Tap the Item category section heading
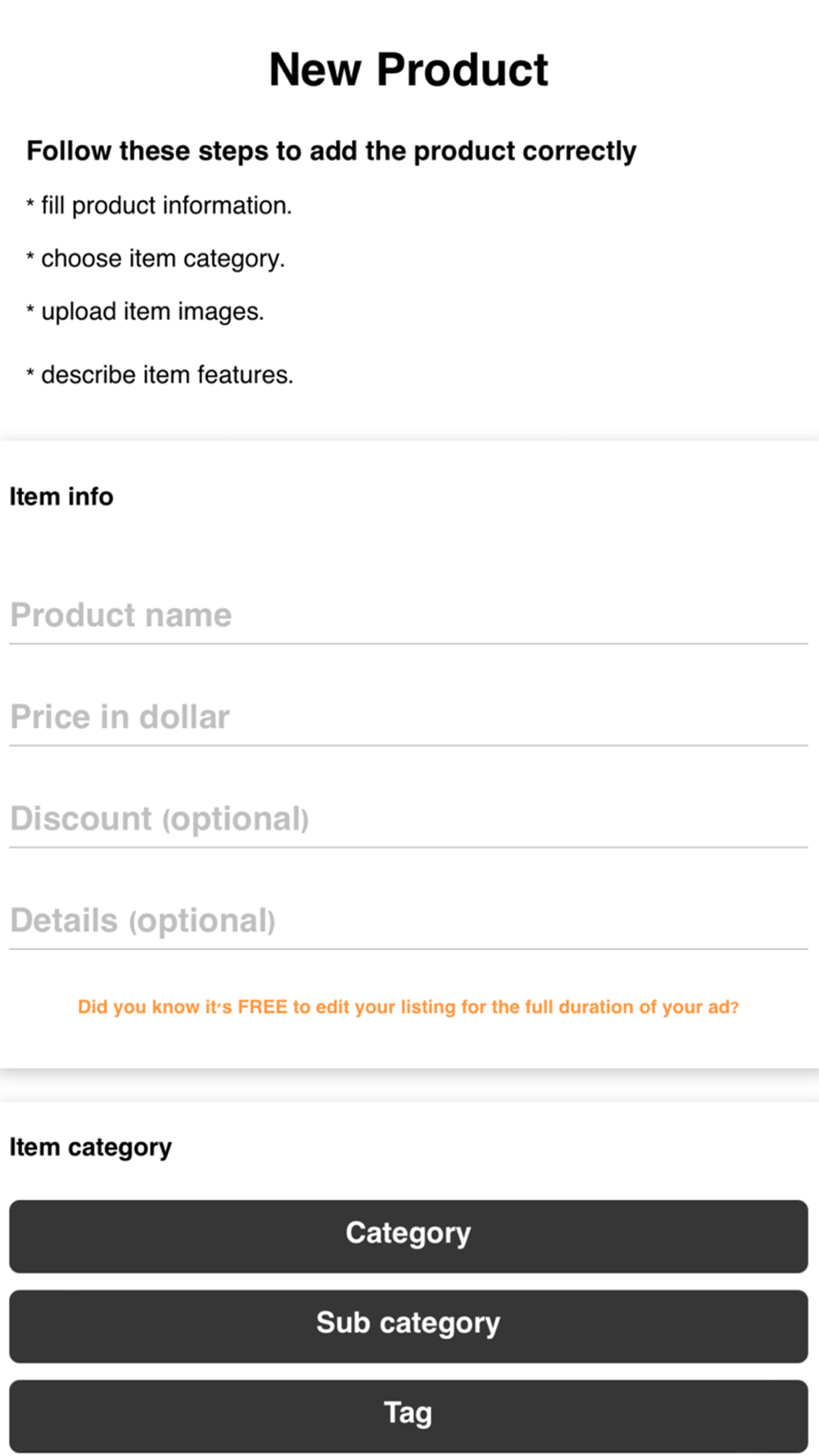The image size is (819, 1456). point(90,1147)
